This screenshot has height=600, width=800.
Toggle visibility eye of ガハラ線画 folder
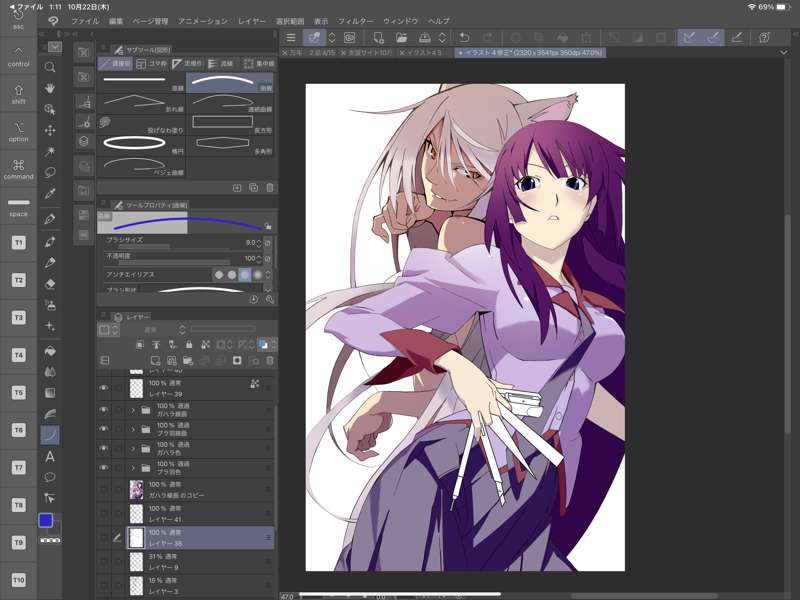(x=104, y=410)
